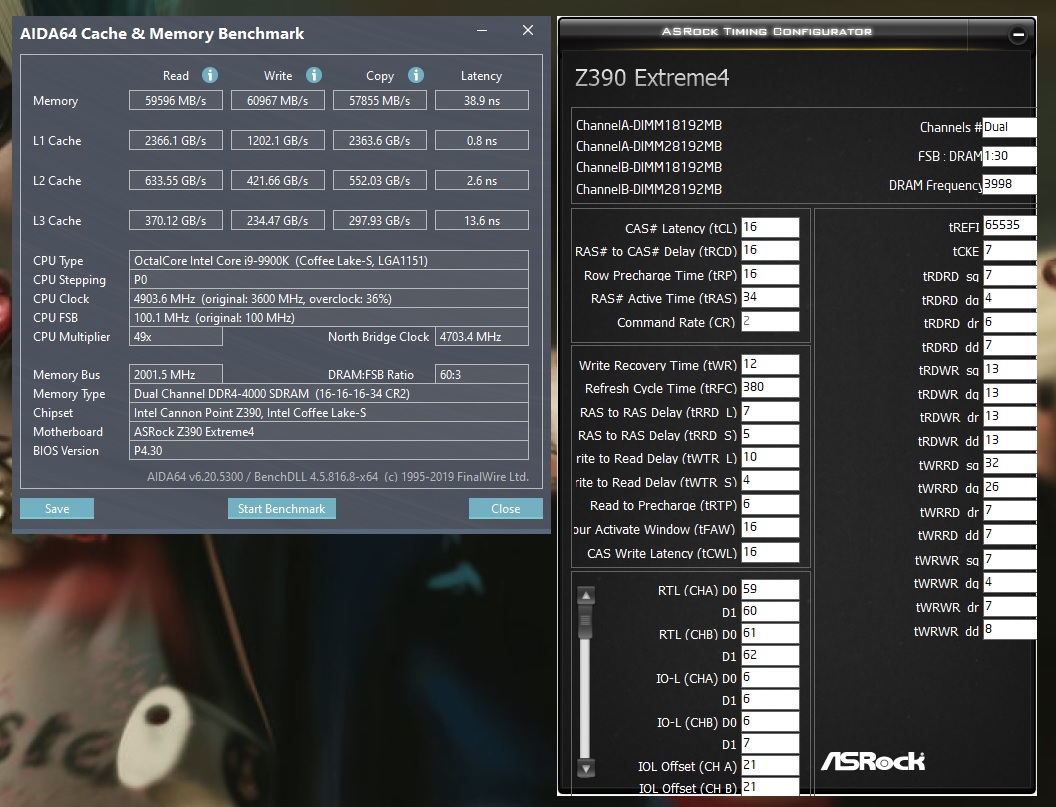Click ChannelA-DIMM1 8192MB entry
Screen dimensions: 1056x807
pos(649,125)
